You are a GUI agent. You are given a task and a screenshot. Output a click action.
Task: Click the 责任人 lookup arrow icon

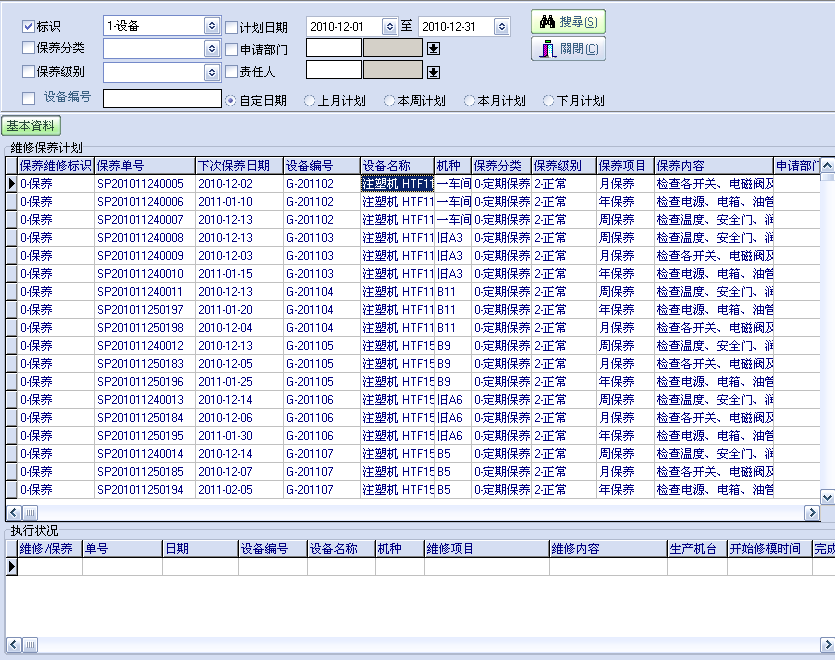click(x=433, y=72)
